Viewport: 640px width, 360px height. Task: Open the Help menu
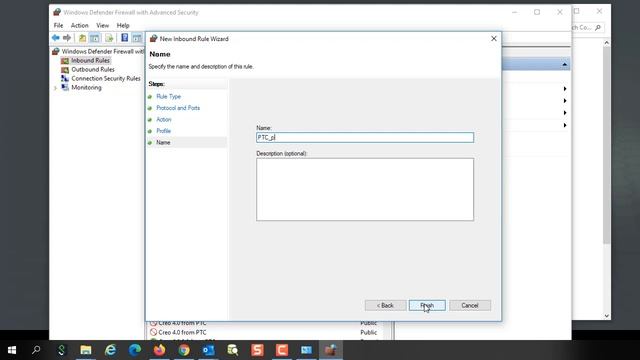coord(123,25)
